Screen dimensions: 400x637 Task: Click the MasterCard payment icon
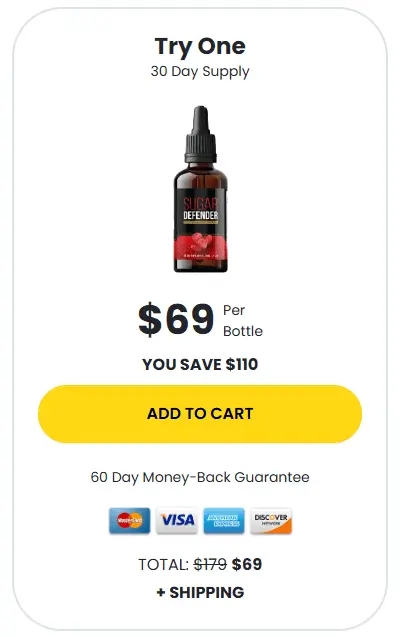tap(130, 520)
